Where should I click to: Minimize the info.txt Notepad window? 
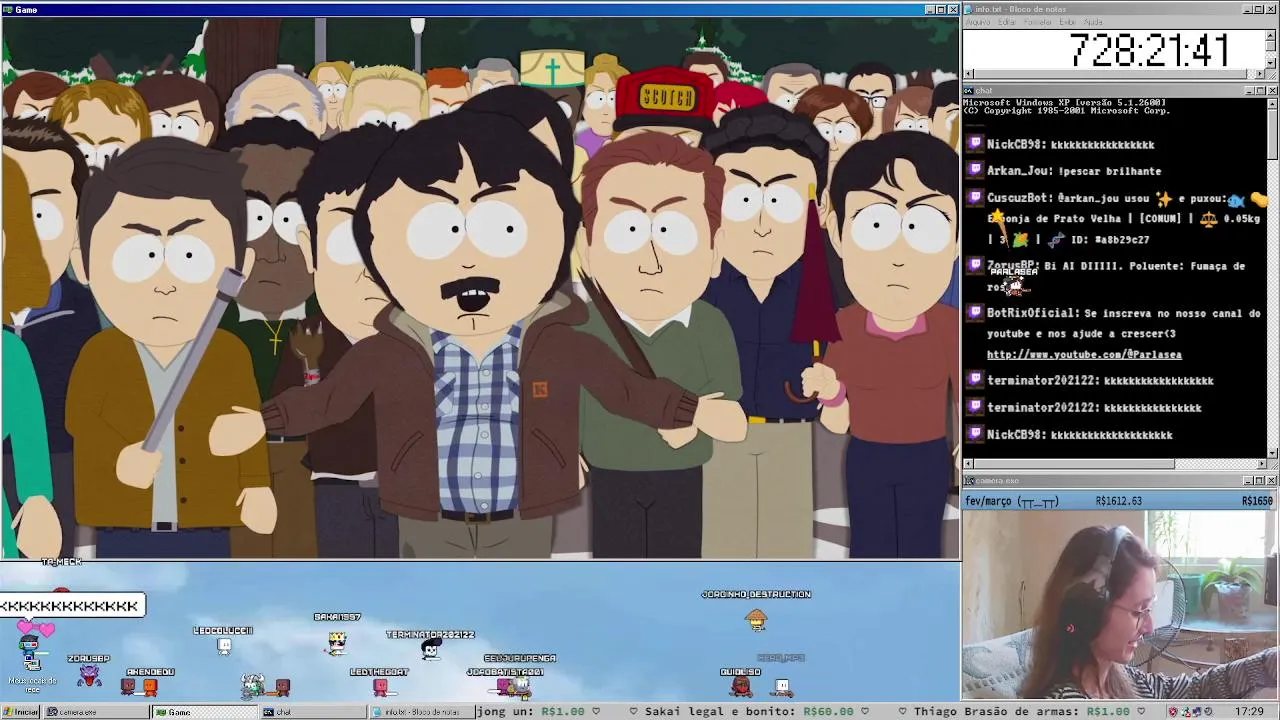click(x=1246, y=9)
